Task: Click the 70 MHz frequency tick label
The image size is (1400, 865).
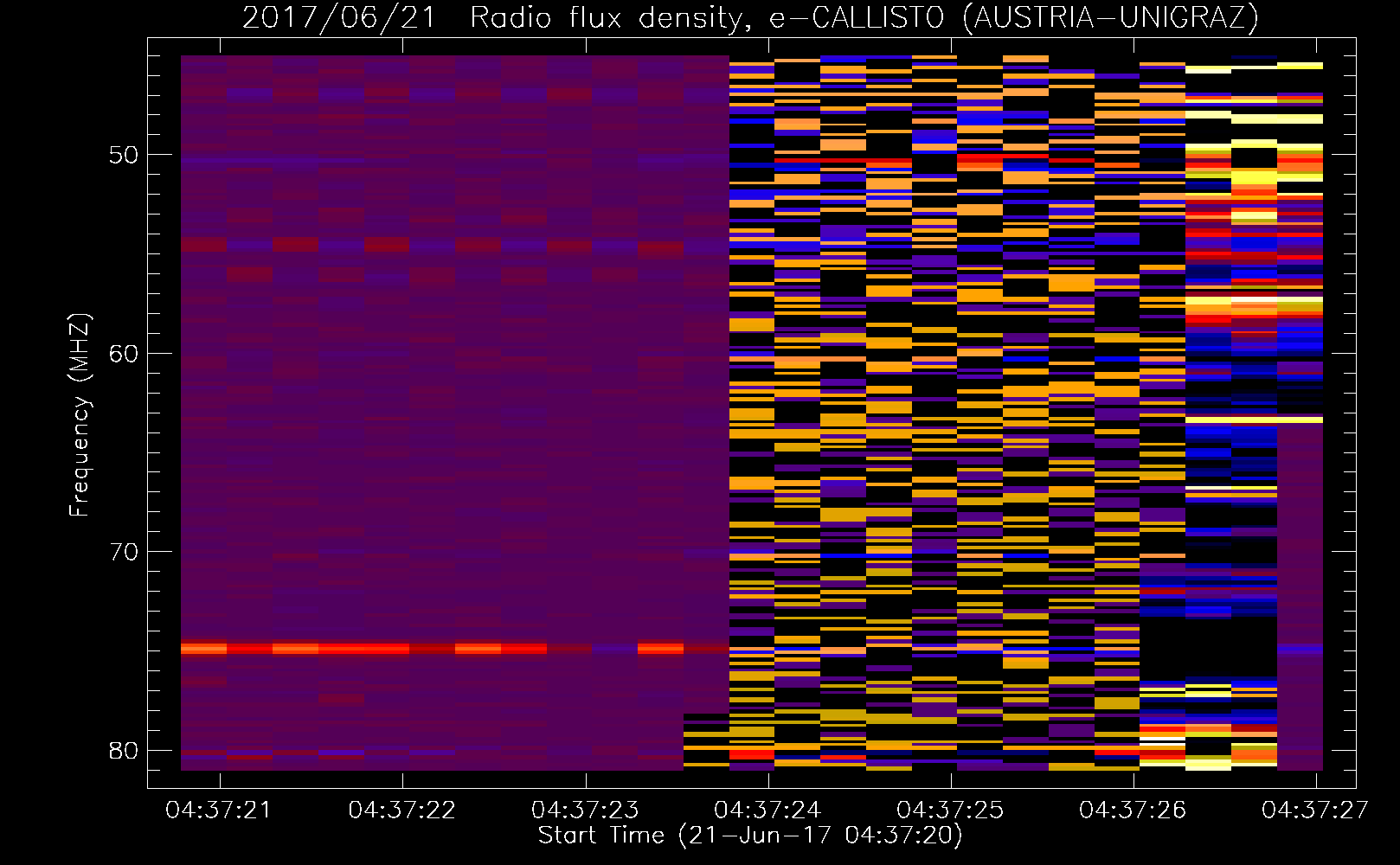Action: pos(124,552)
